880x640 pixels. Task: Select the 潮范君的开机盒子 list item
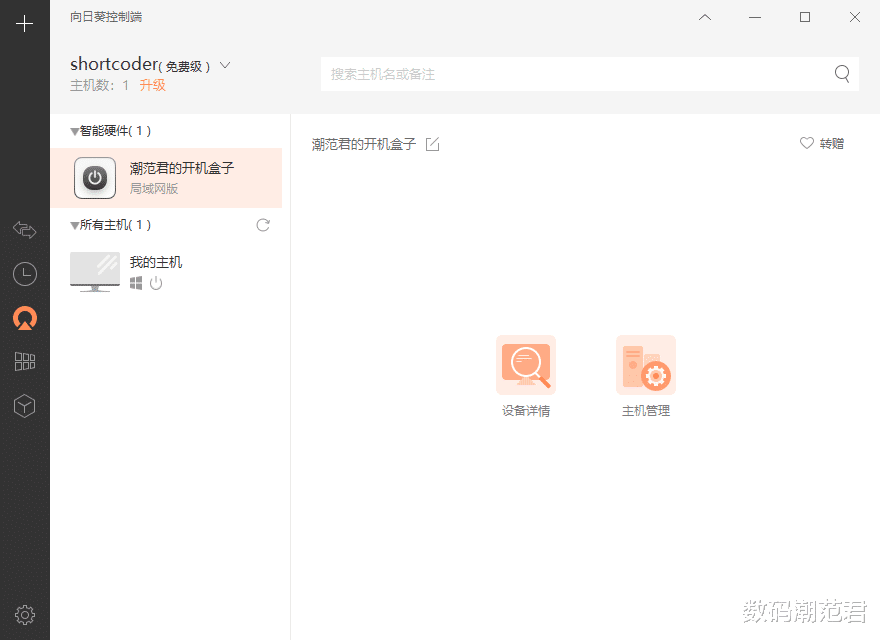pos(166,178)
